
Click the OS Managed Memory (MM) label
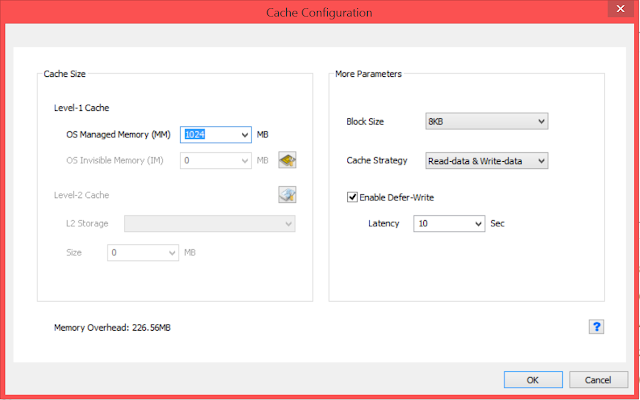(x=118, y=135)
